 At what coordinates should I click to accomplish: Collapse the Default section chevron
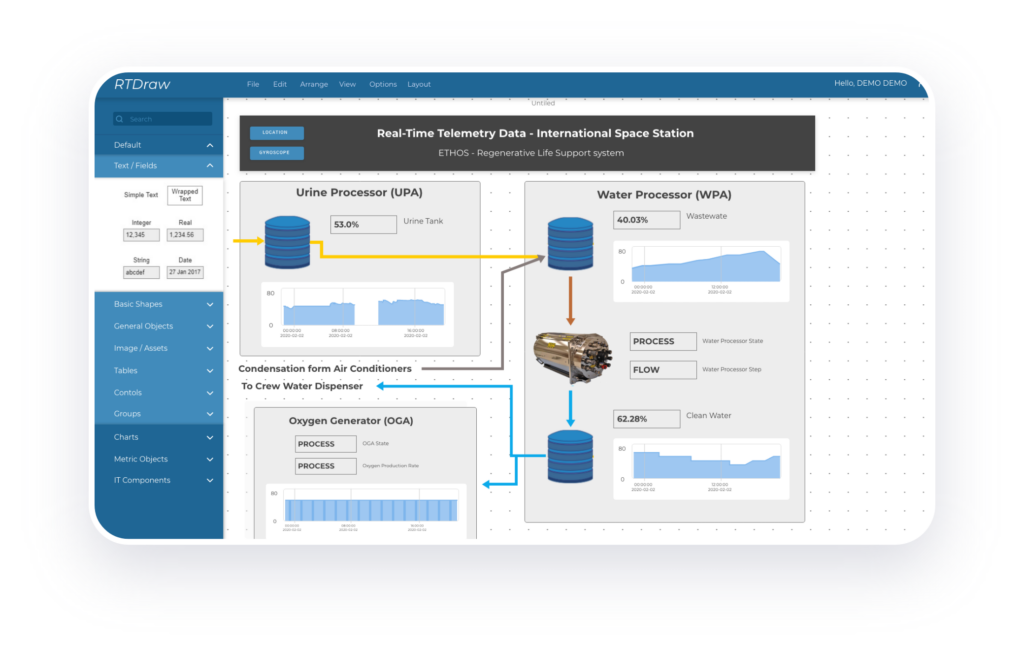[x=210, y=145]
